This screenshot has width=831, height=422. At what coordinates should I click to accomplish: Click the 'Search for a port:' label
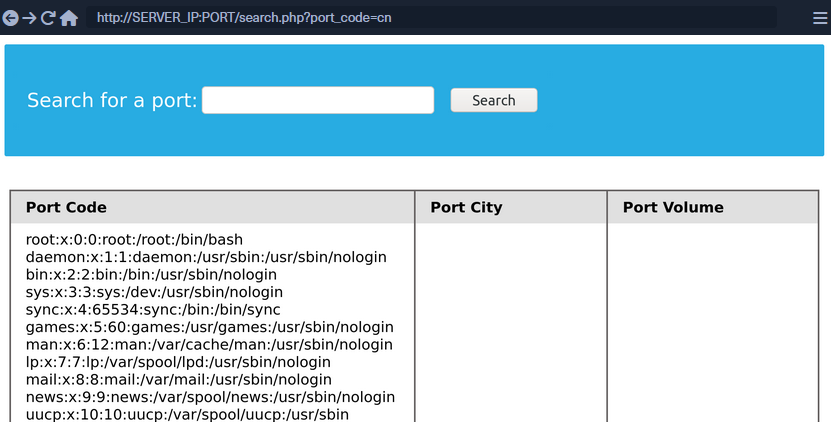[112, 101]
